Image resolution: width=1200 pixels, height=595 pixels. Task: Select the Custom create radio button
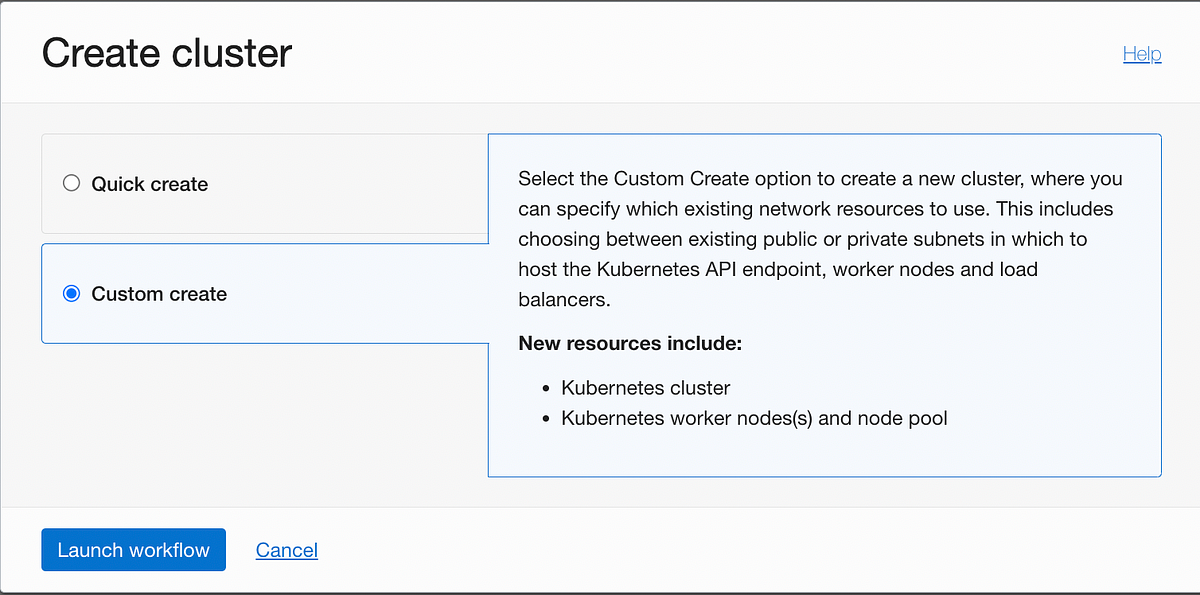tap(71, 294)
